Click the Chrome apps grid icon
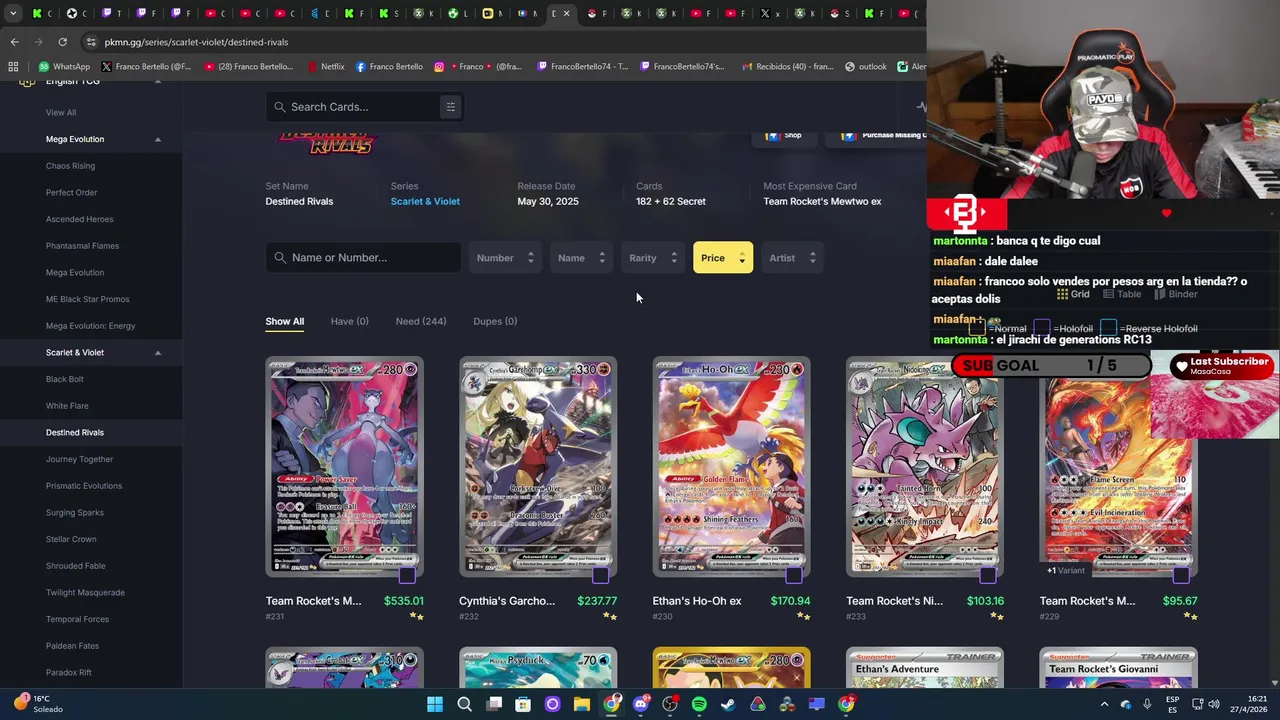Viewport: 1280px width, 720px height. 13,67
